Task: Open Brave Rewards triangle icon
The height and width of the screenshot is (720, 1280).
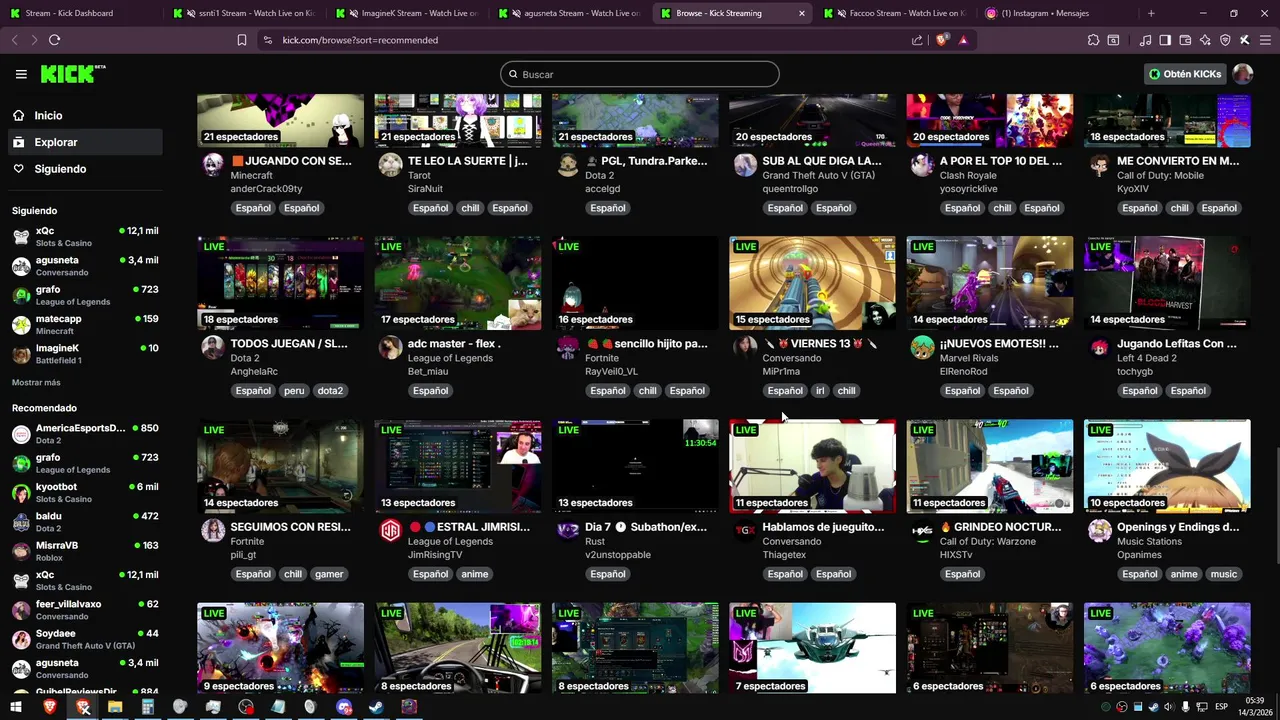Action: click(x=963, y=40)
